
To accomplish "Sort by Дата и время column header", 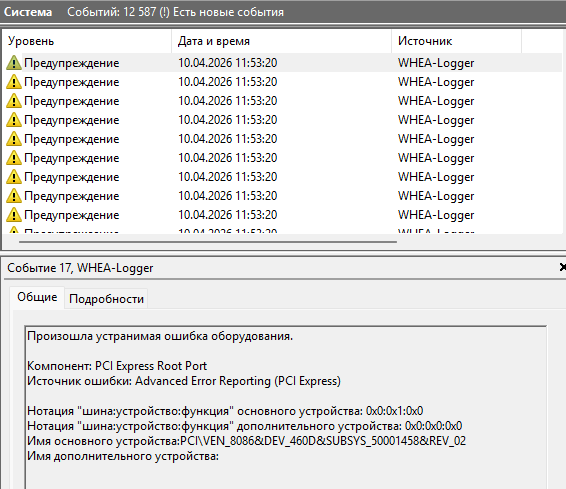I will [x=282, y=41].
